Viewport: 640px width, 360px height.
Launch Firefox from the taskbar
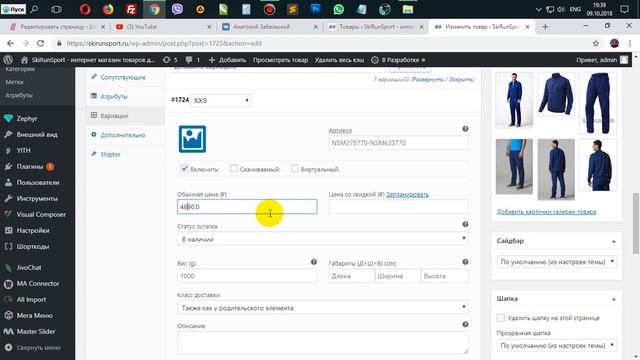click(x=108, y=9)
